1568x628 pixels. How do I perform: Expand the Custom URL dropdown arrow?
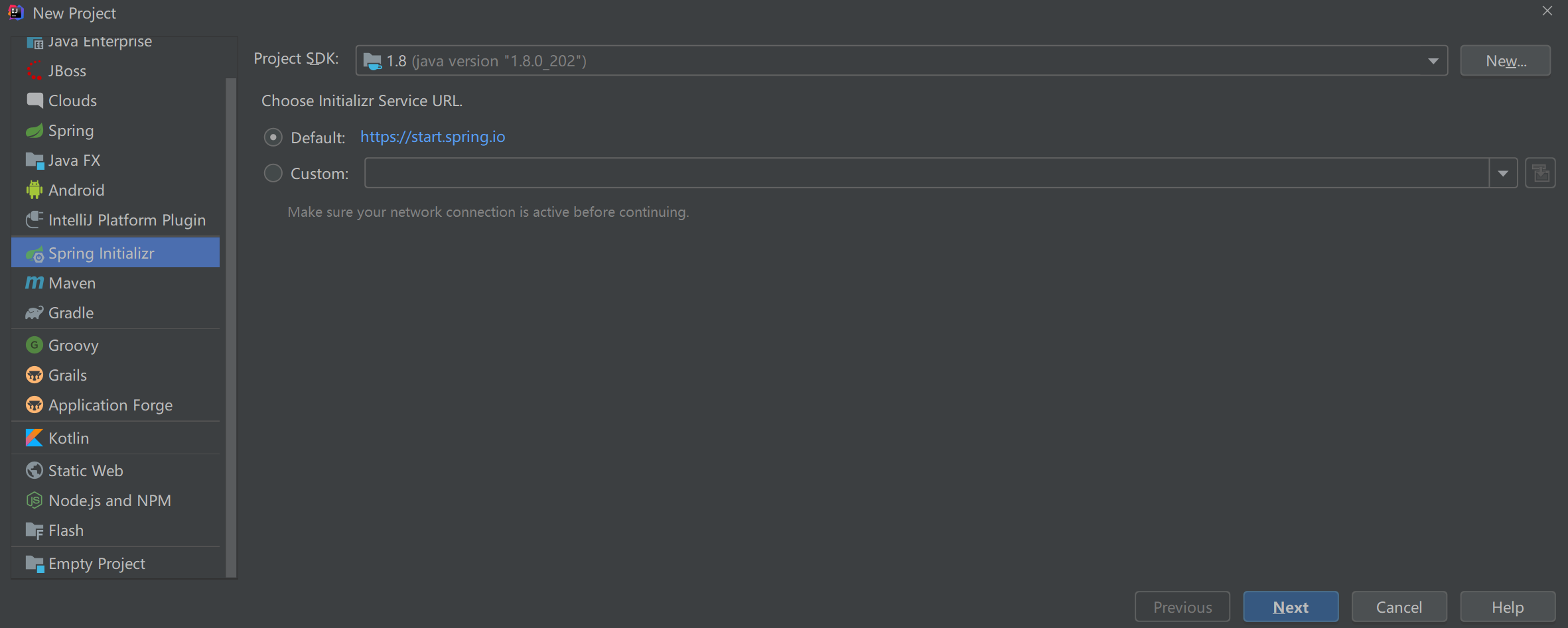click(x=1503, y=174)
